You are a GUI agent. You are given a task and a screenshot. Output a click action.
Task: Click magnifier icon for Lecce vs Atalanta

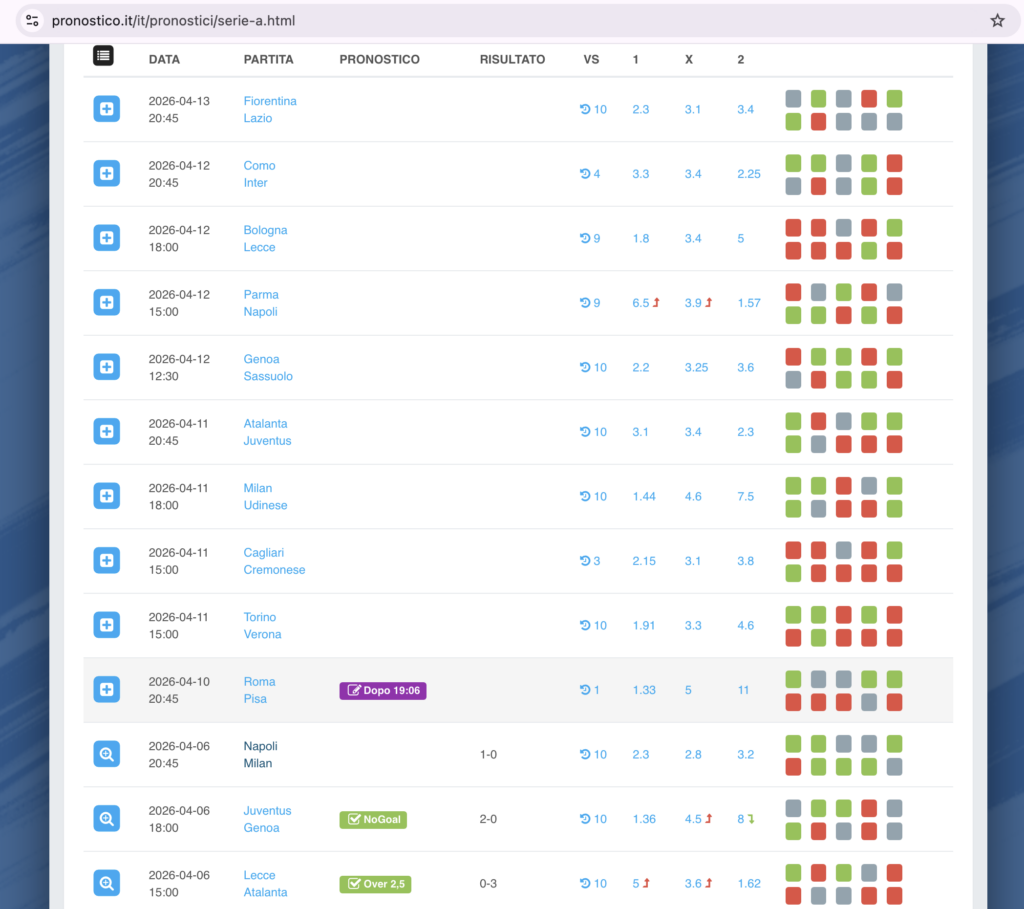[107, 883]
